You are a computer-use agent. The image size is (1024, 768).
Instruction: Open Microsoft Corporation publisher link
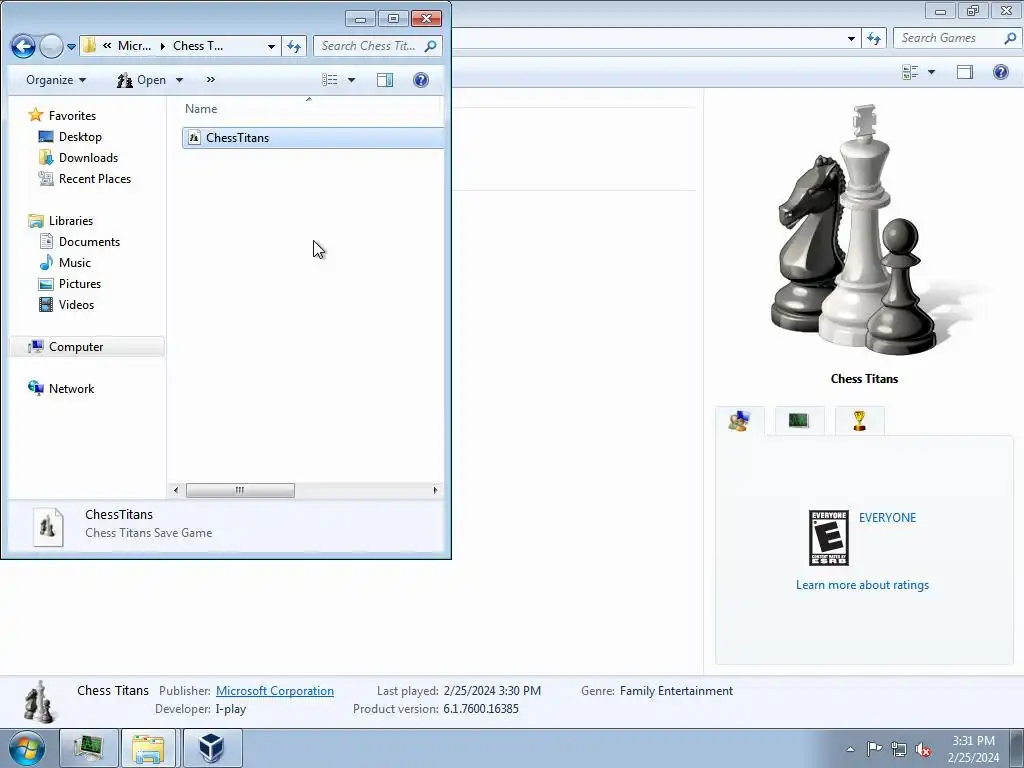click(x=275, y=691)
